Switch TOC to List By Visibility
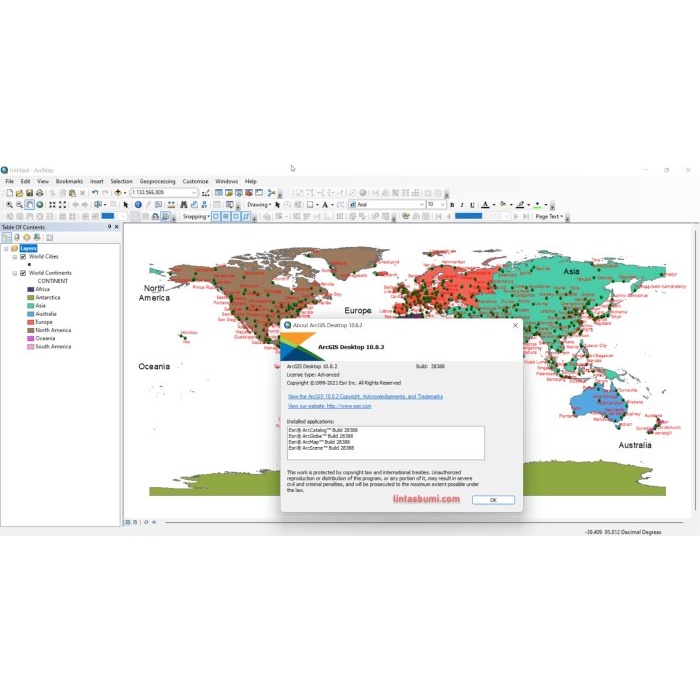 (27, 238)
